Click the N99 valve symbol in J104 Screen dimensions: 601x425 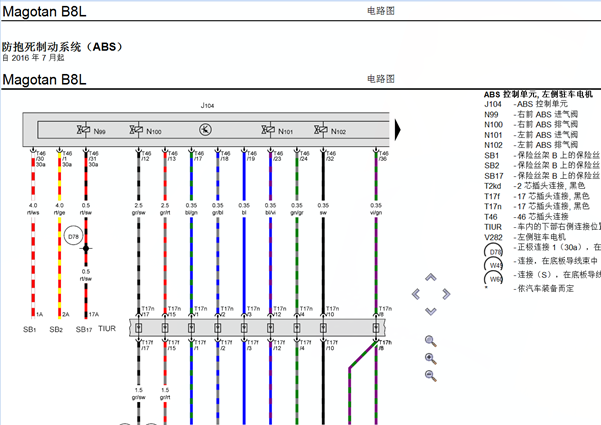tap(83, 130)
